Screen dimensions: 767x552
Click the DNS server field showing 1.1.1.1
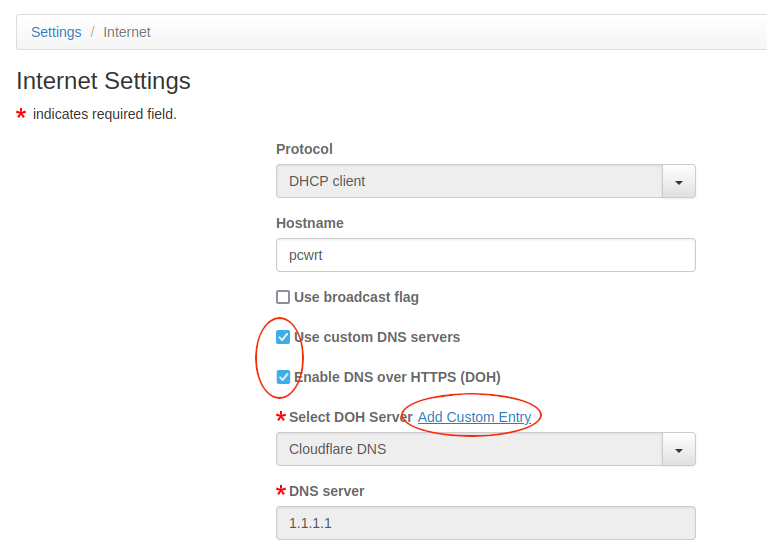click(x=485, y=523)
